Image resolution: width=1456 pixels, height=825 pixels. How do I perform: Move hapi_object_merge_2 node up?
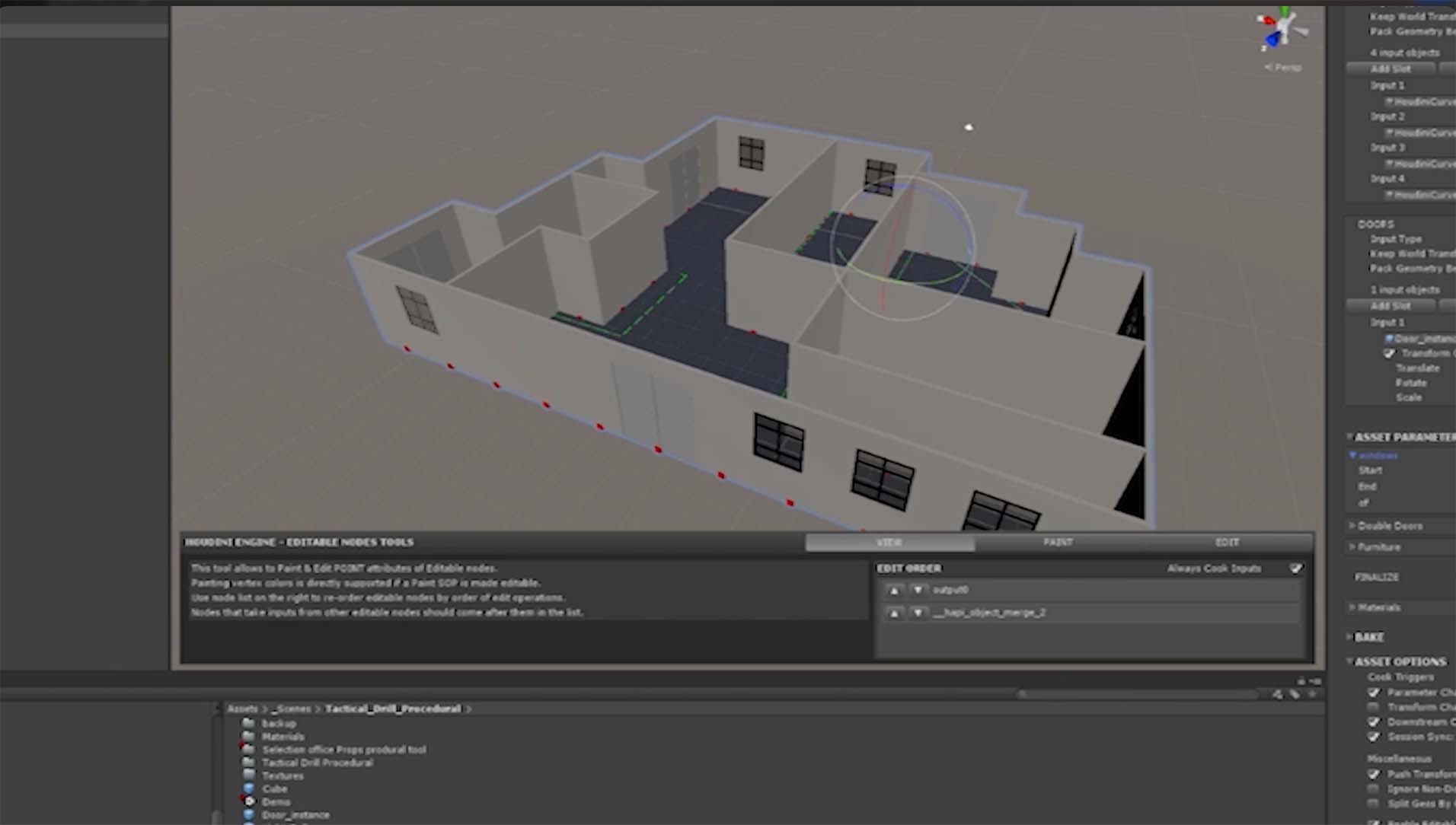tap(895, 613)
